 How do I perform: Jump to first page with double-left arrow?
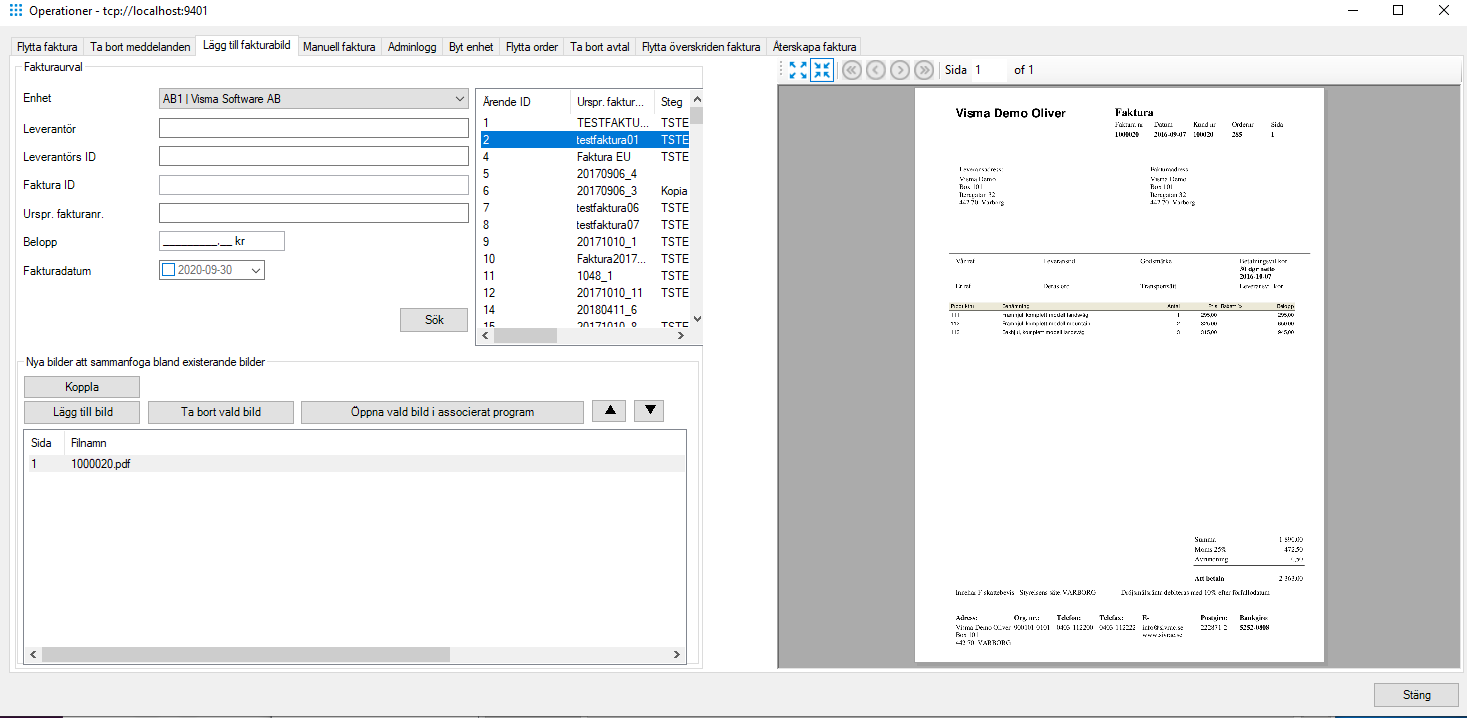tap(851, 70)
